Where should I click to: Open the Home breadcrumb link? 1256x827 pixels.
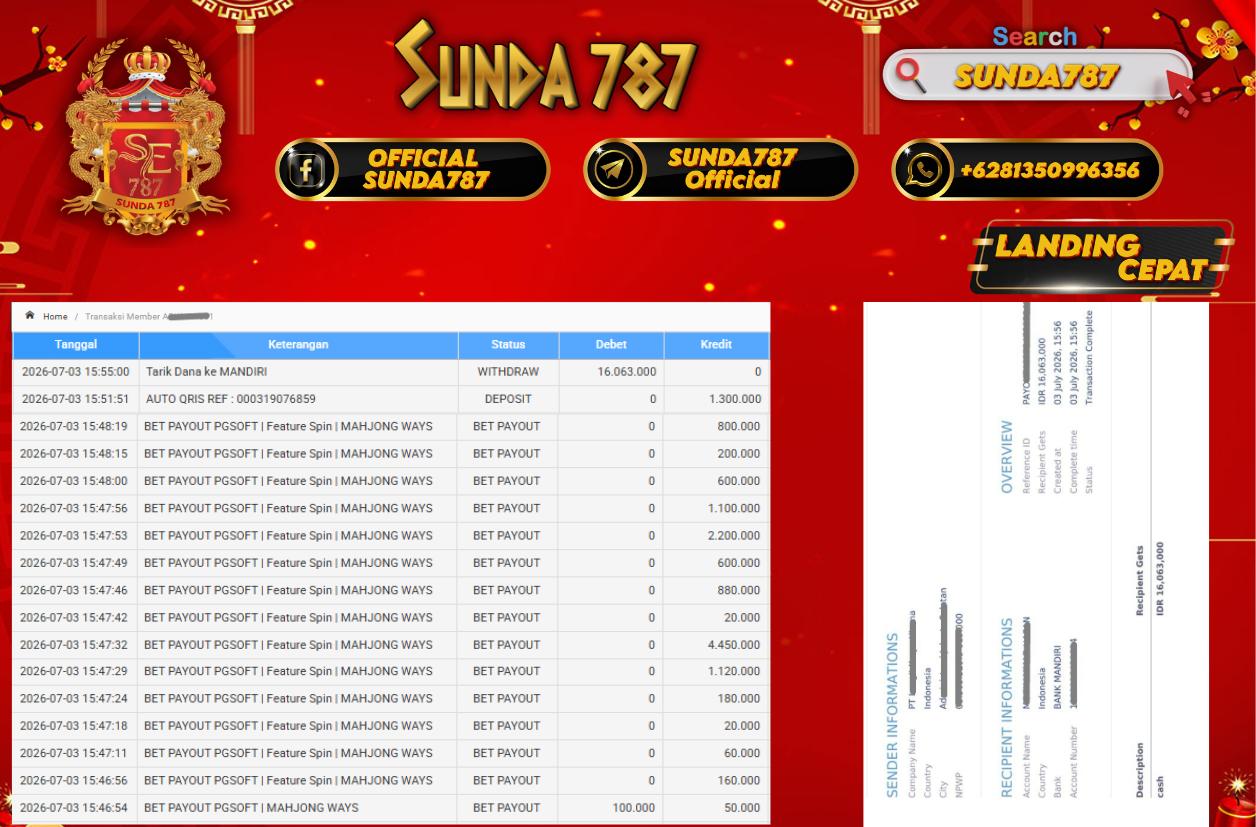[55, 316]
